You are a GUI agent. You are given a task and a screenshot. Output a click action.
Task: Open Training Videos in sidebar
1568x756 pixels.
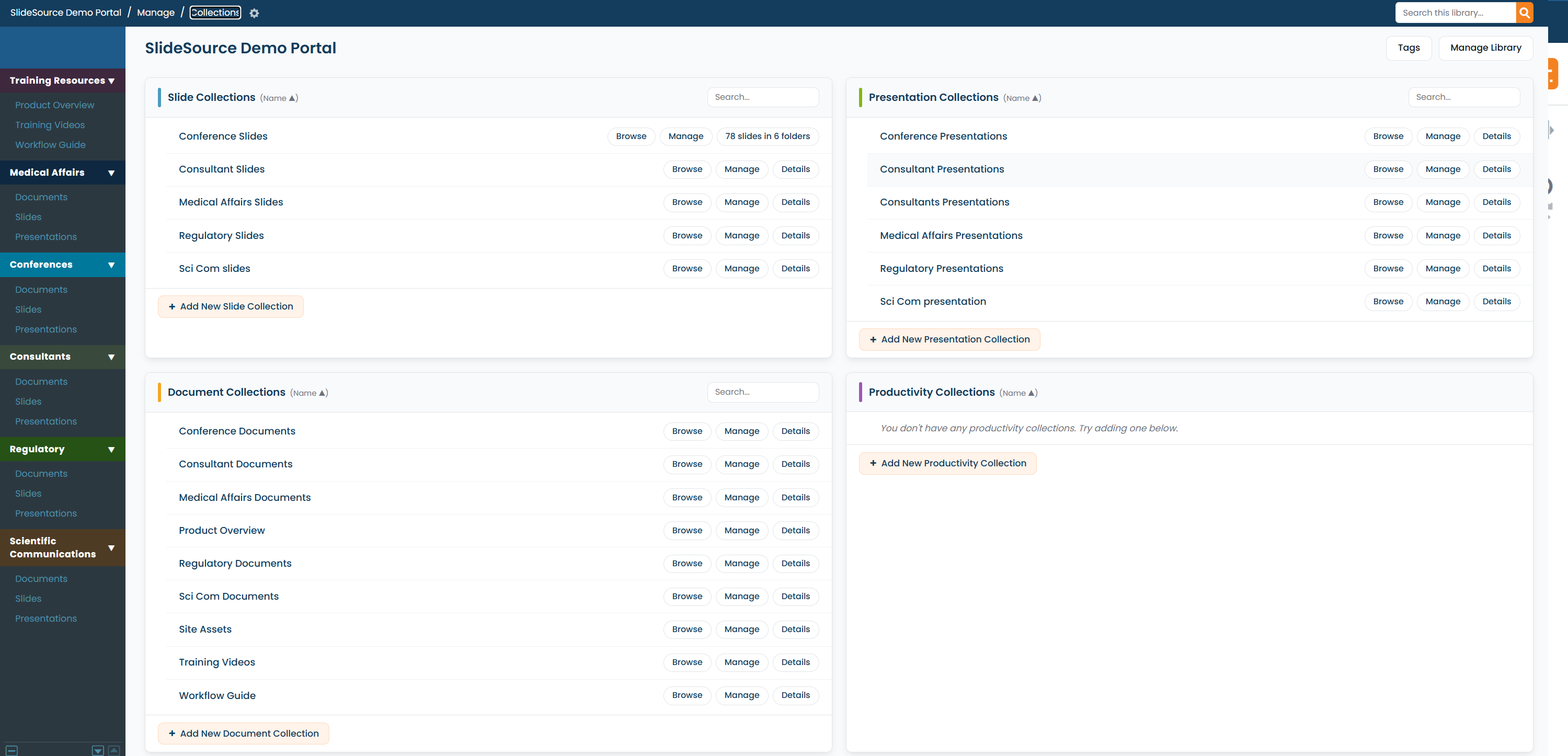click(50, 125)
